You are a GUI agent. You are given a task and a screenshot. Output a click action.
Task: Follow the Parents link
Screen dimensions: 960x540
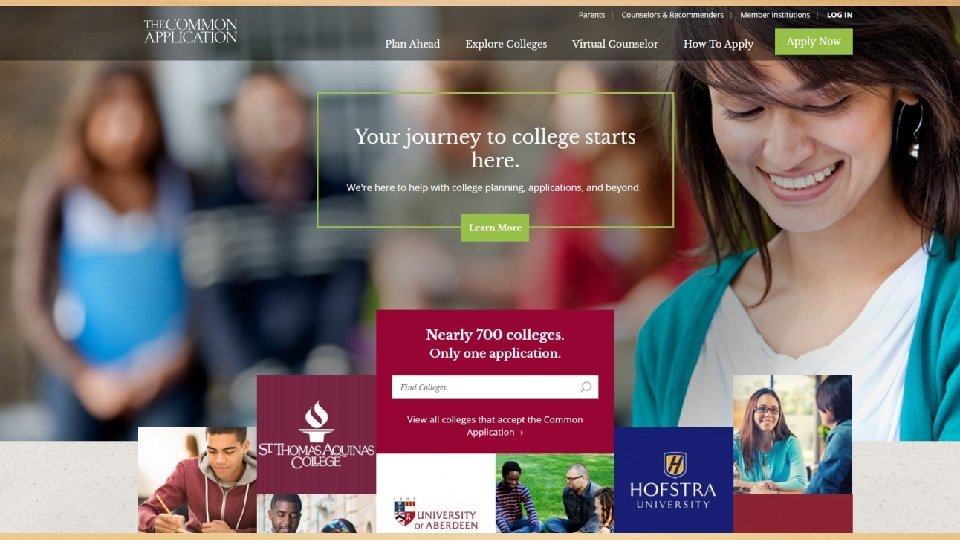pos(591,15)
